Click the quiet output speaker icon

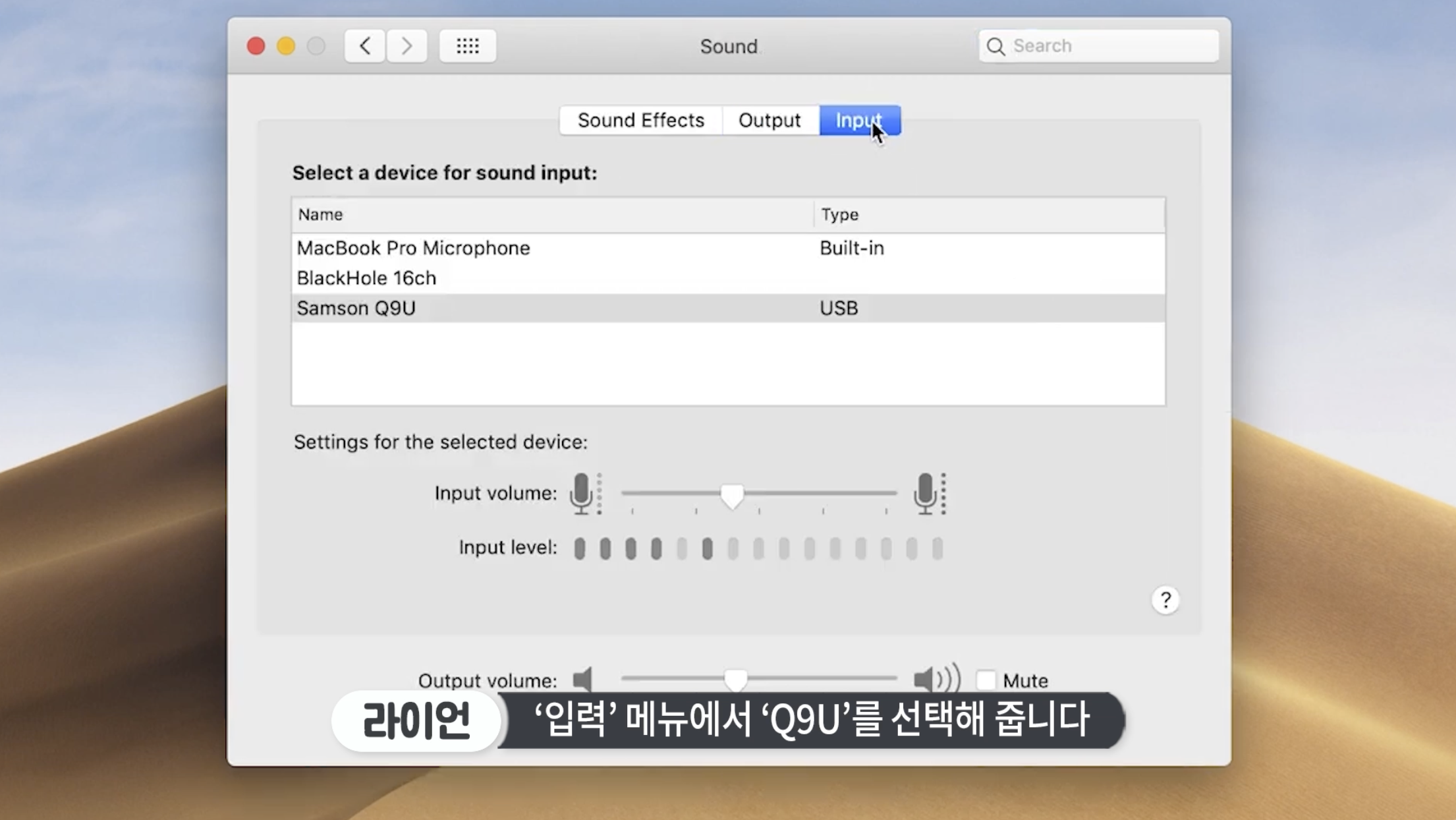click(x=582, y=679)
